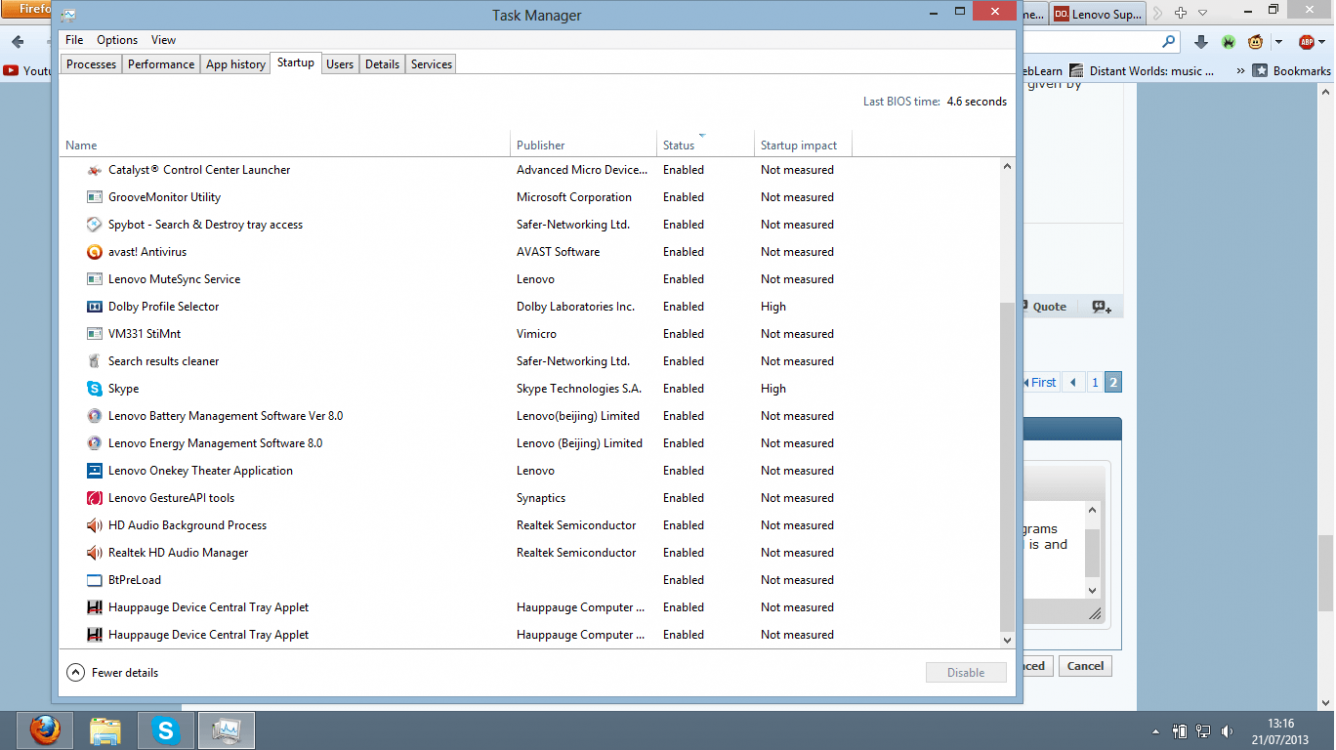The height and width of the screenshot is (750, 1336).
Task: Sort by Publisher column header
Action: pyautogui.click(x=583, y=145)
